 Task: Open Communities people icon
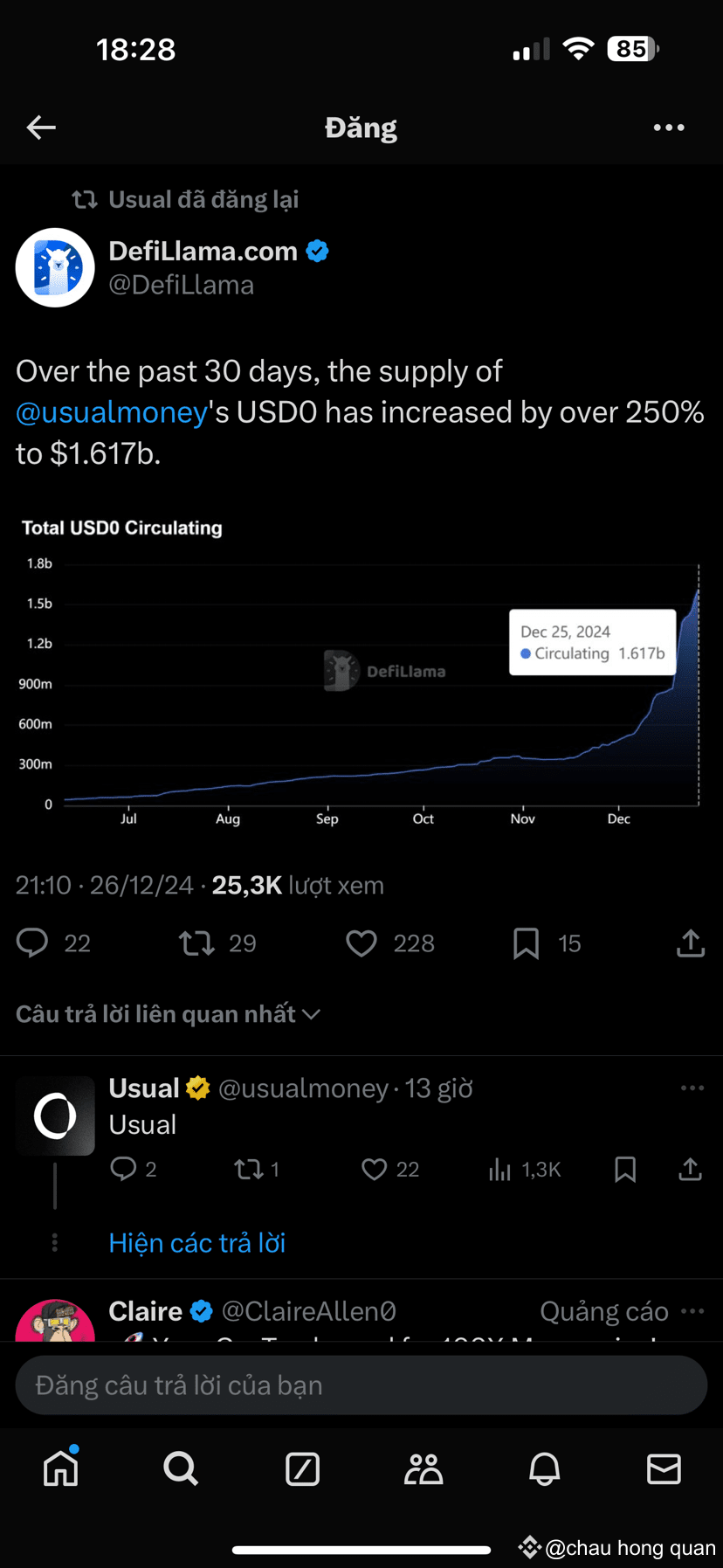(423, 1469)
